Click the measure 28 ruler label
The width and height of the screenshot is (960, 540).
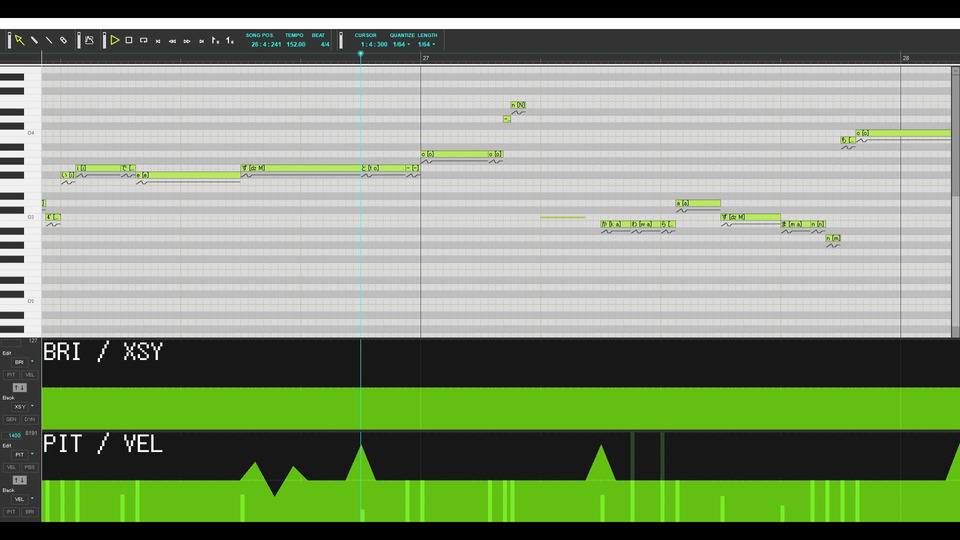coord(906,58)
